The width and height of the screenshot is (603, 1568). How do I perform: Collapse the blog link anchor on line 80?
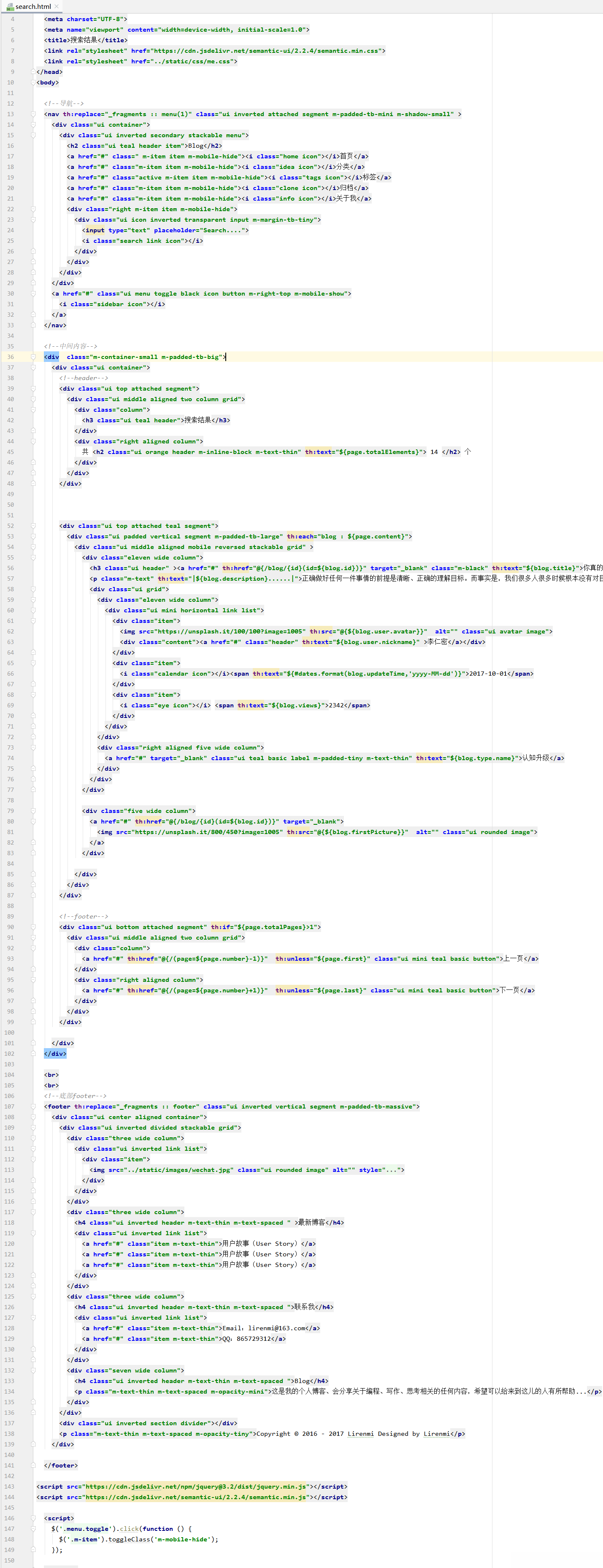[33, 821]
